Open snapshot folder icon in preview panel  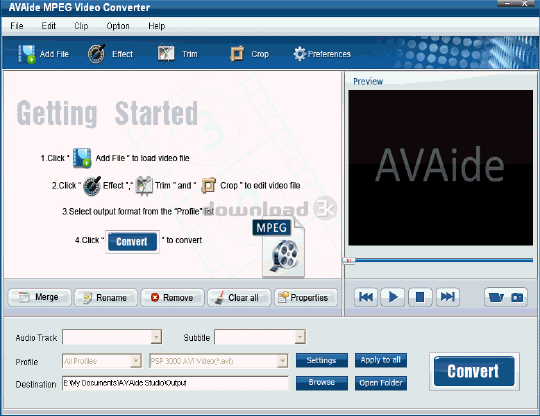click(496, 297)
